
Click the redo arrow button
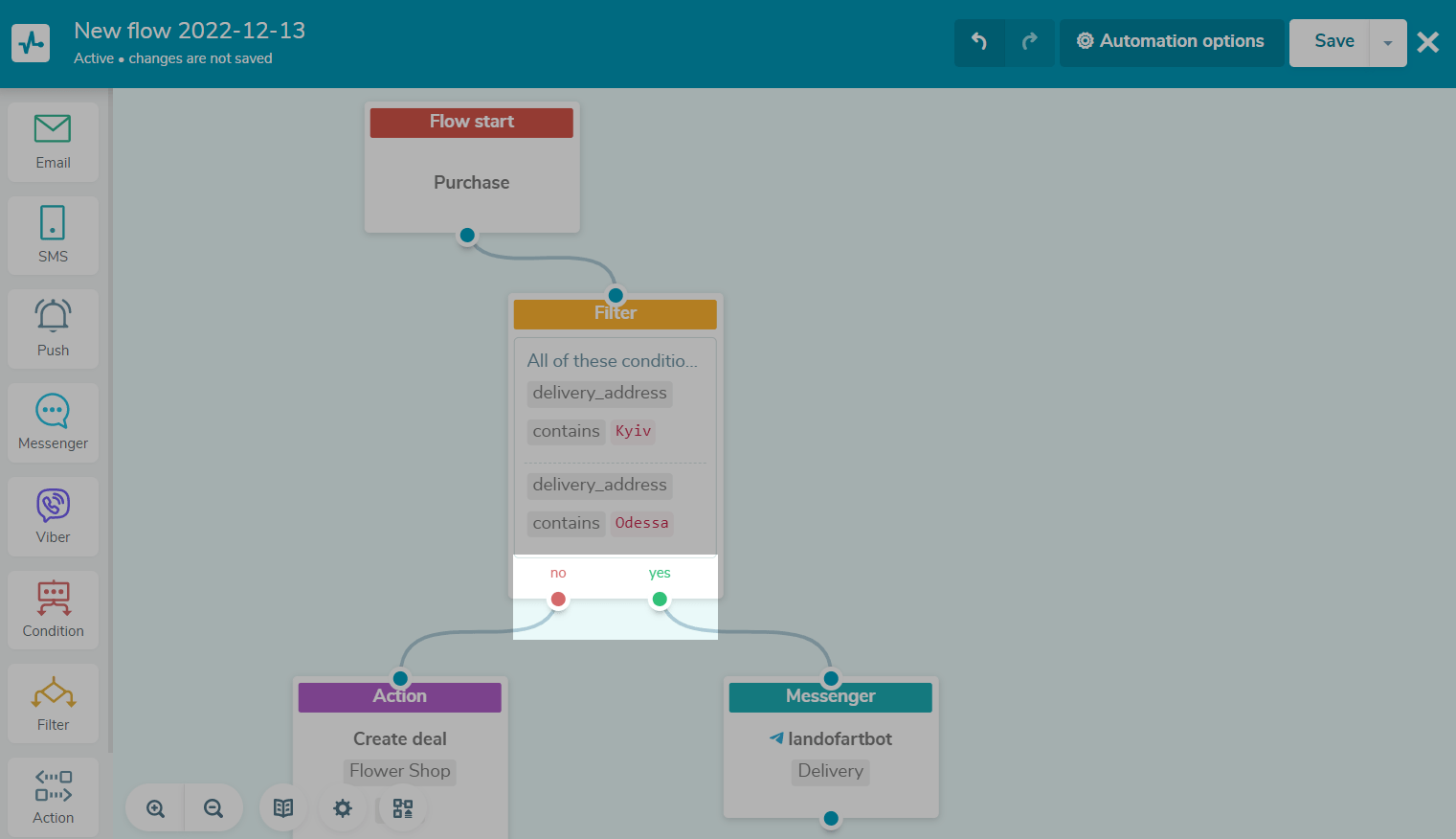(x=1030, y=42)
